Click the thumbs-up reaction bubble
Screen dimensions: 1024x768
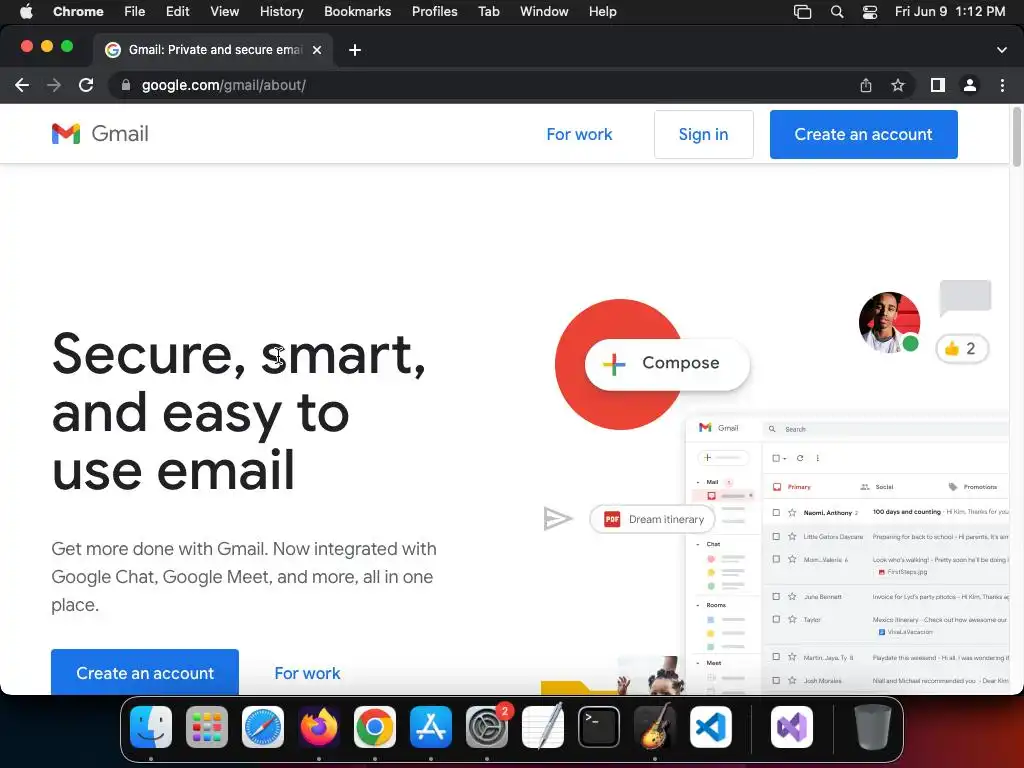(962, 349)
